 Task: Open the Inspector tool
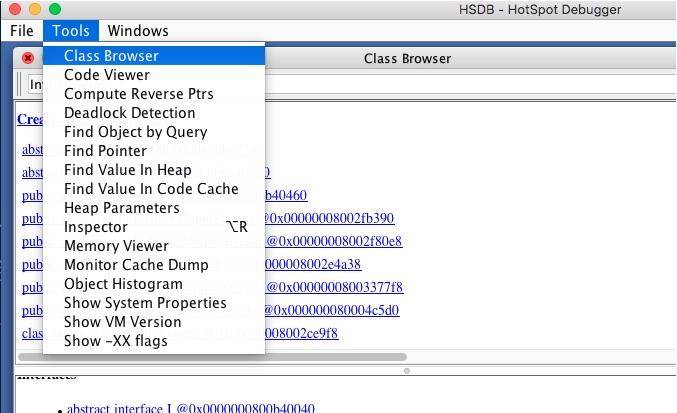click(x=154, y=227)
